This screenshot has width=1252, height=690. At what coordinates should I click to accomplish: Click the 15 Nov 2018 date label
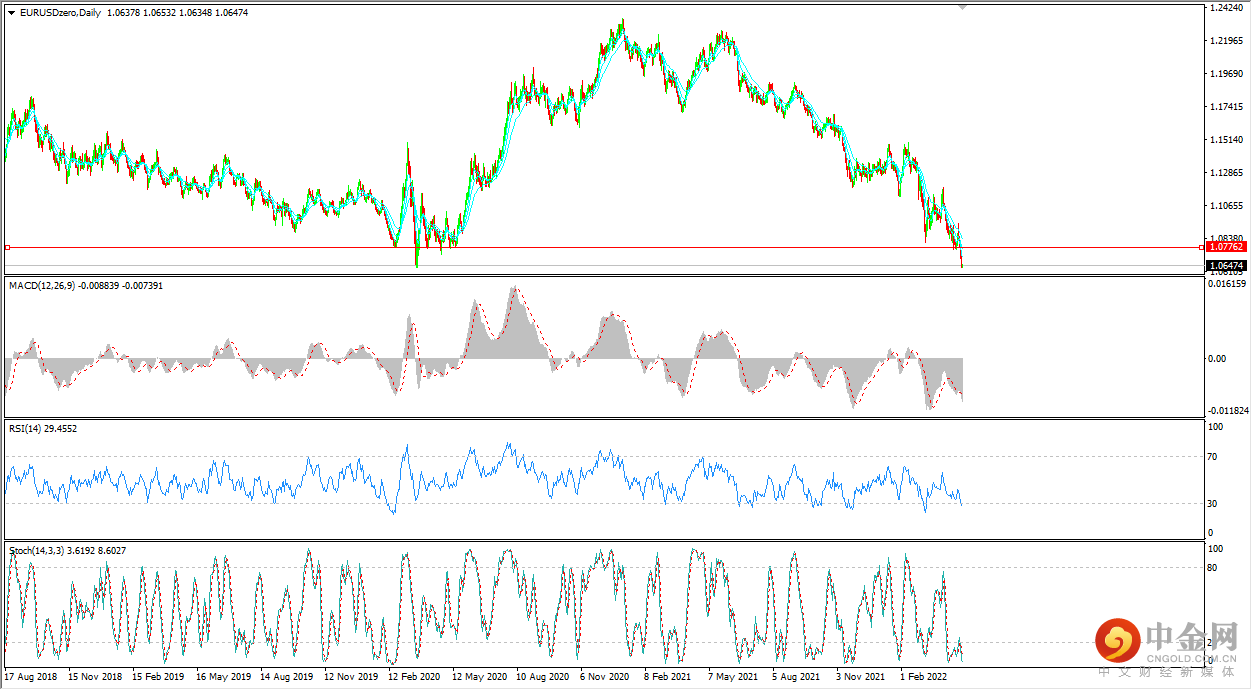pyautogui.click(x=94, y=676)
